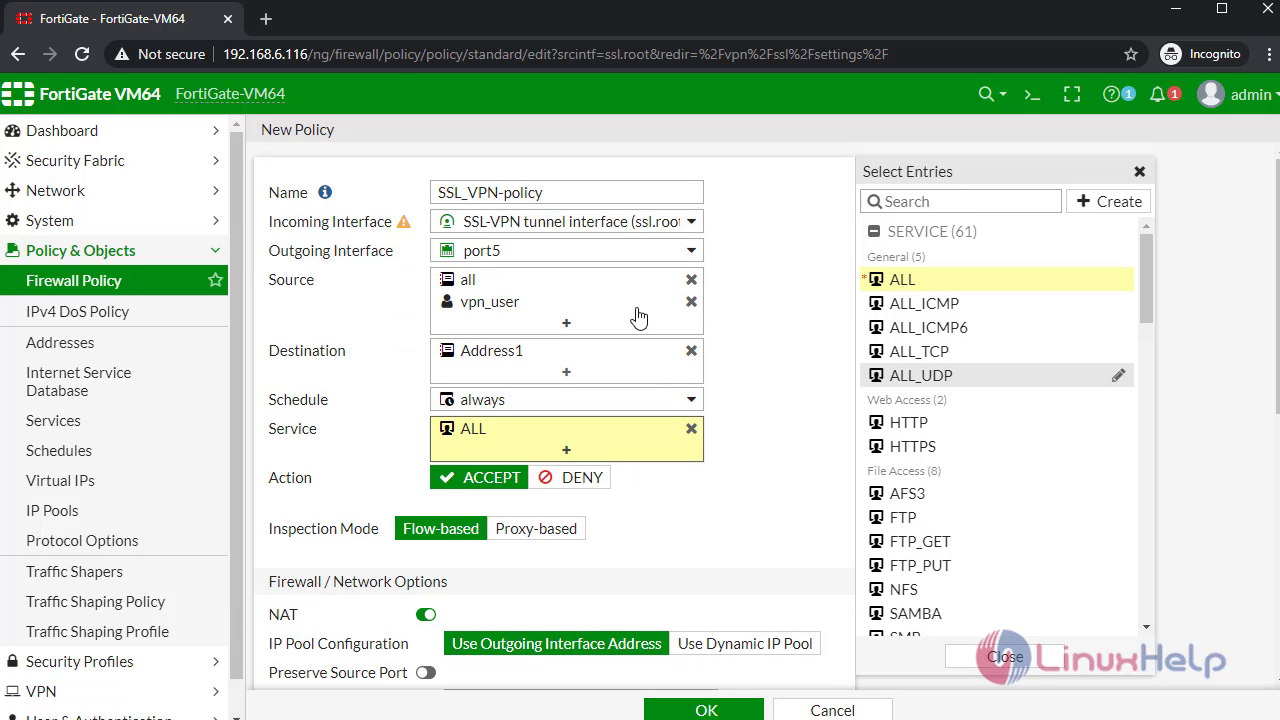The height and width of the screenshot is (720, 1280).
Task: Close the Select Entries panel with X
Action: click(1139, 172)
